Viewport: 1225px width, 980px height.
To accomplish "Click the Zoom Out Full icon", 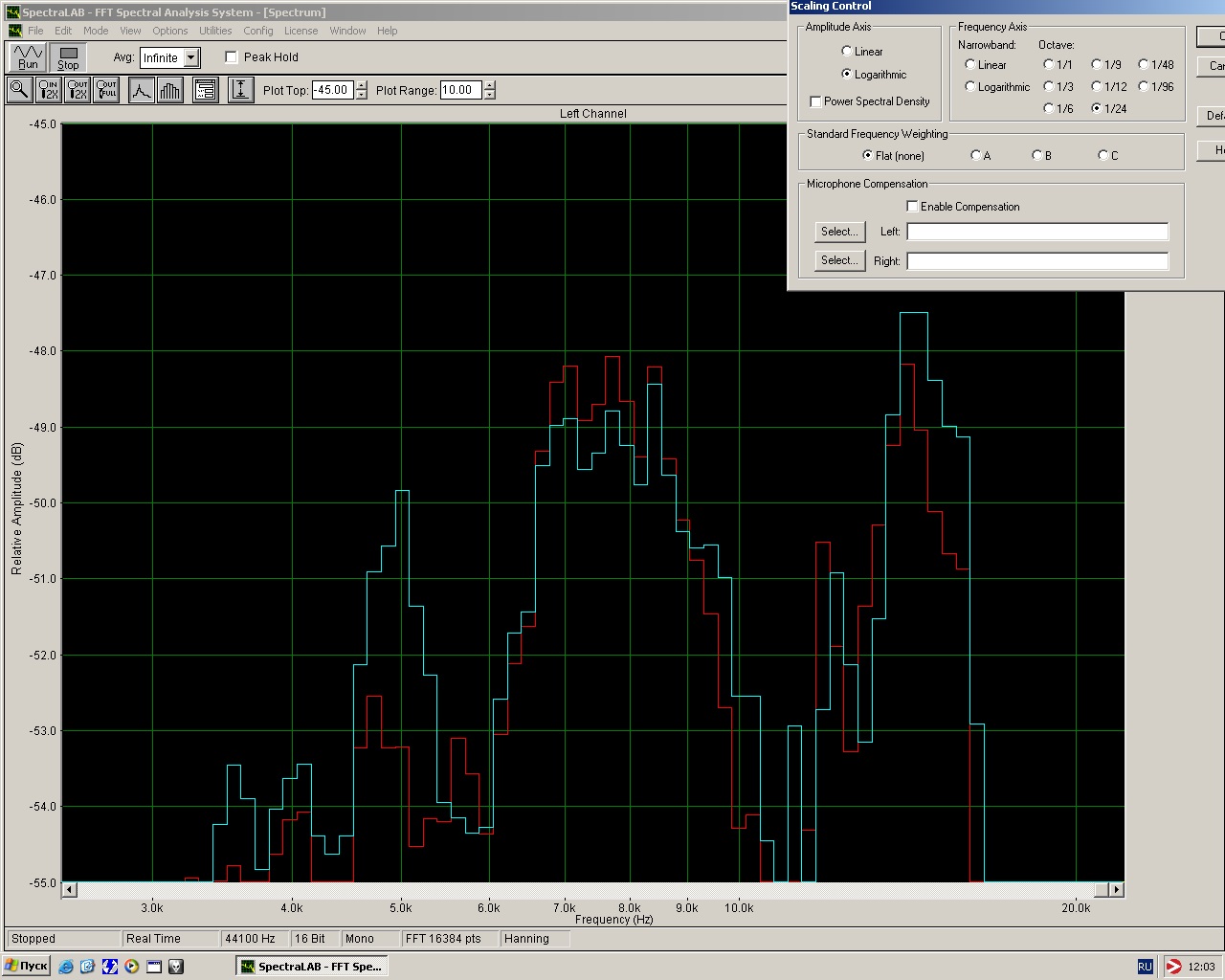I will (x=106, y=90).
